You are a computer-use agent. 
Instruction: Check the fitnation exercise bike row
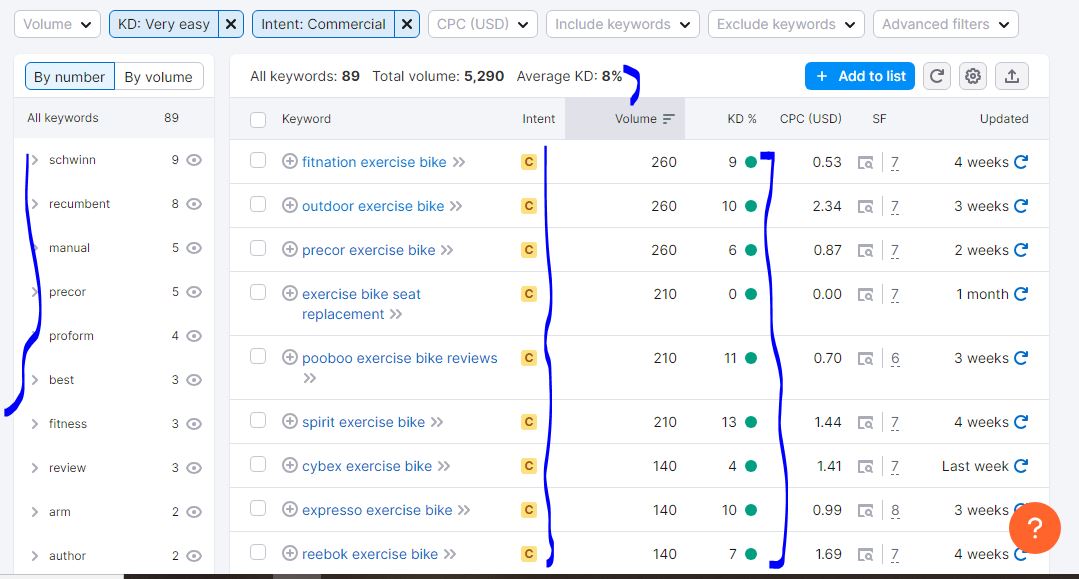coord(258,160)
